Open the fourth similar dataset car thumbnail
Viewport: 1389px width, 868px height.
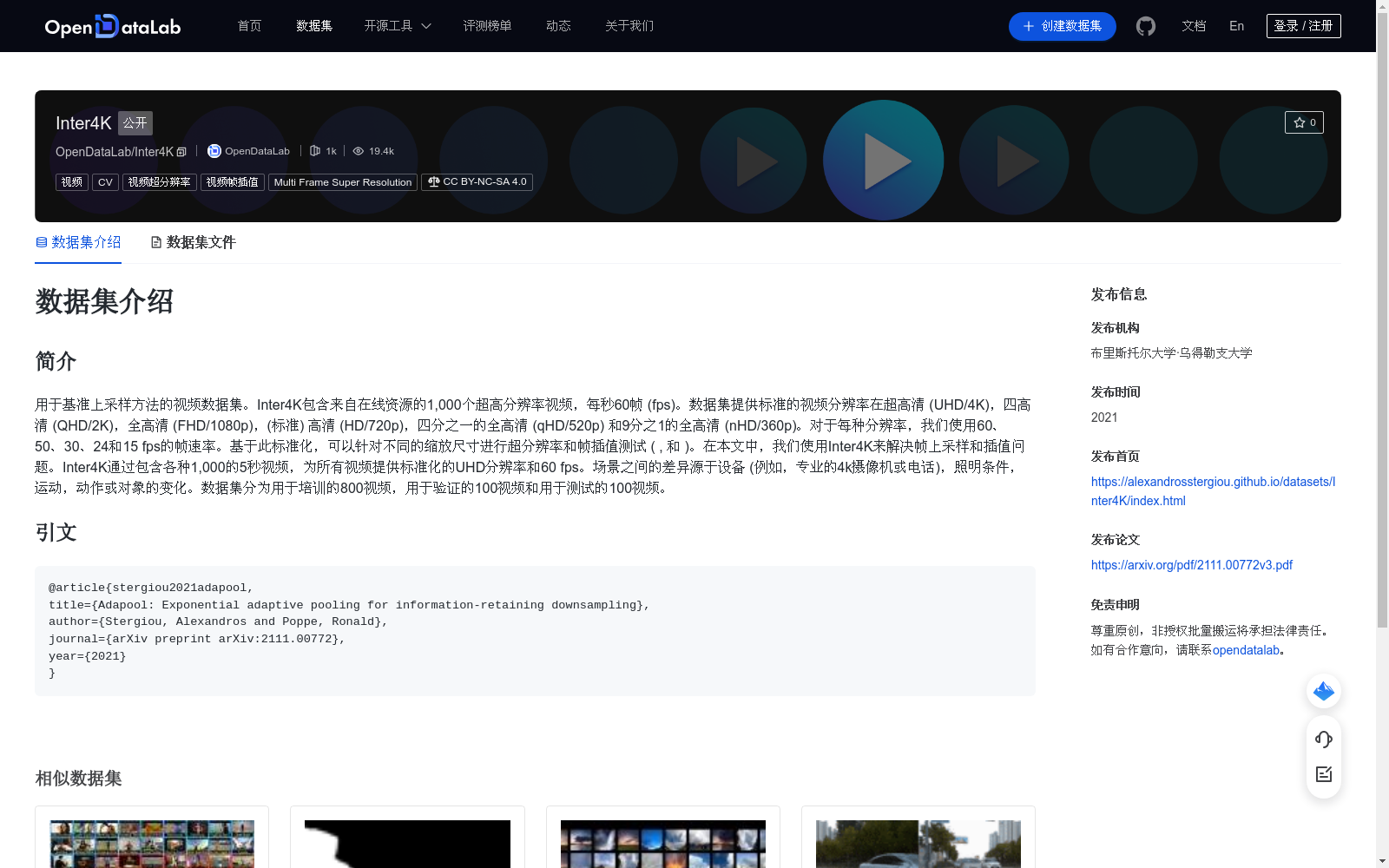[x=918, y=844]
